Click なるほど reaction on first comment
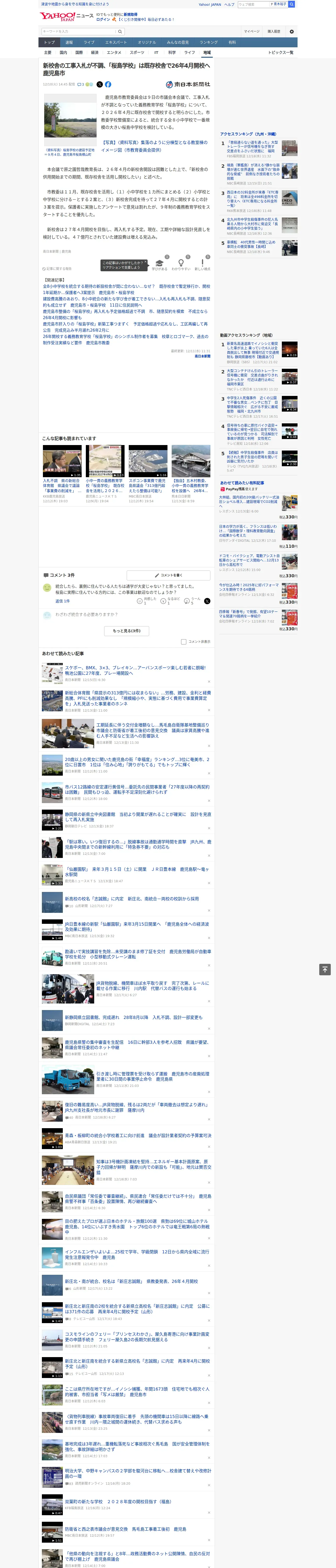The height and width of the screenshot is (1568, 336). (x=170, y=600)
